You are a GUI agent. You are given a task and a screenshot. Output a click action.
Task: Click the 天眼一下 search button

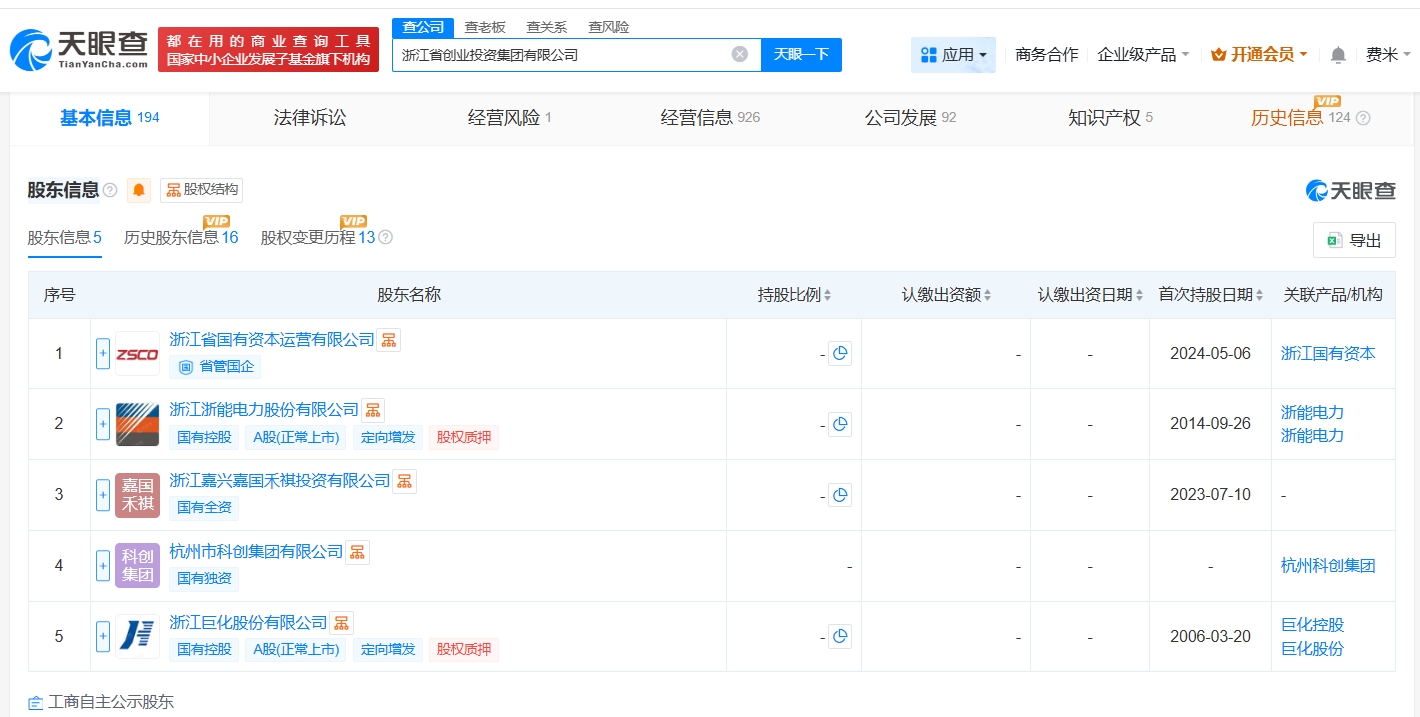[801, 55]
